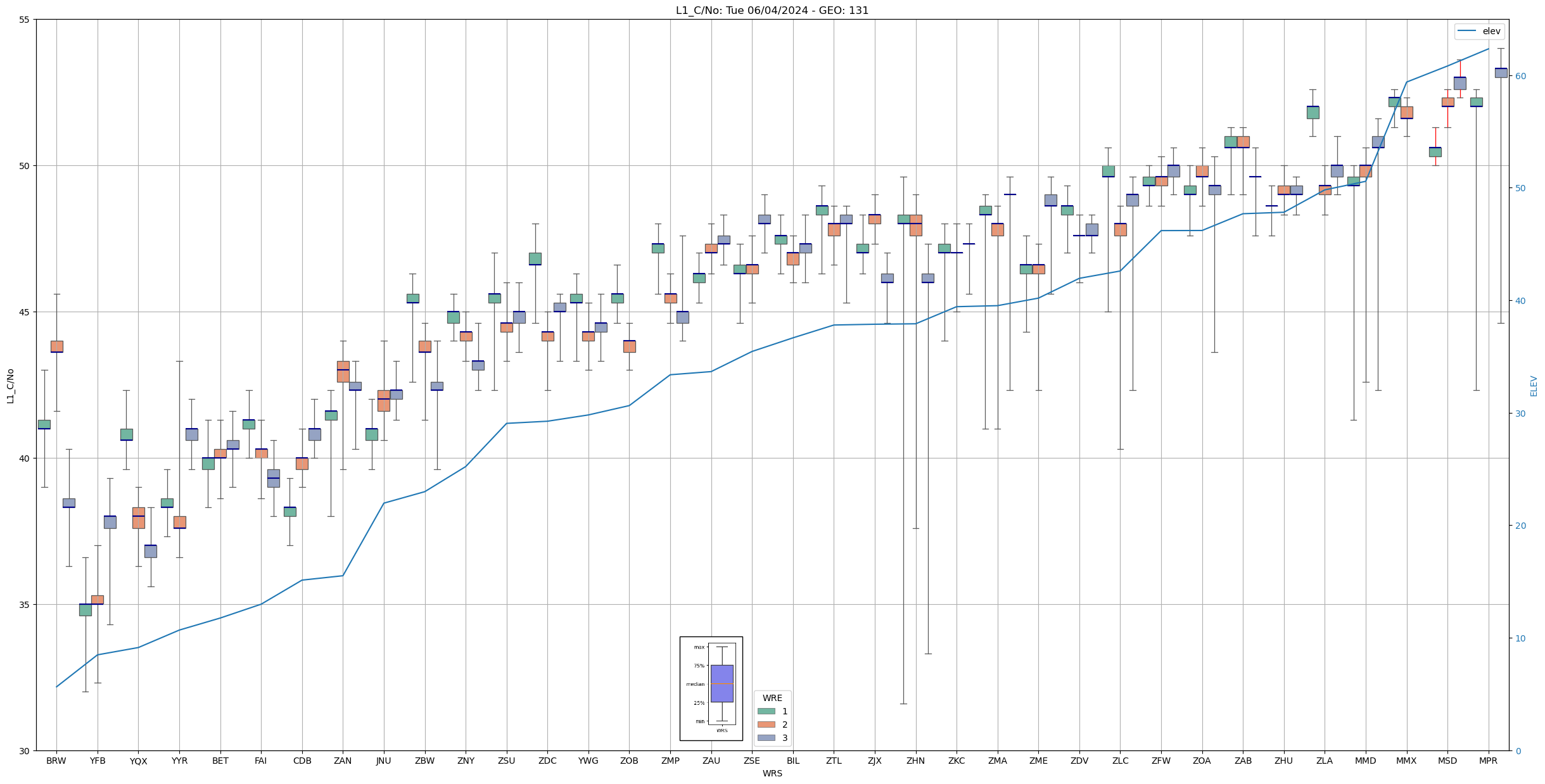Click the 'MSD' x-axis label

[1447, 761]
